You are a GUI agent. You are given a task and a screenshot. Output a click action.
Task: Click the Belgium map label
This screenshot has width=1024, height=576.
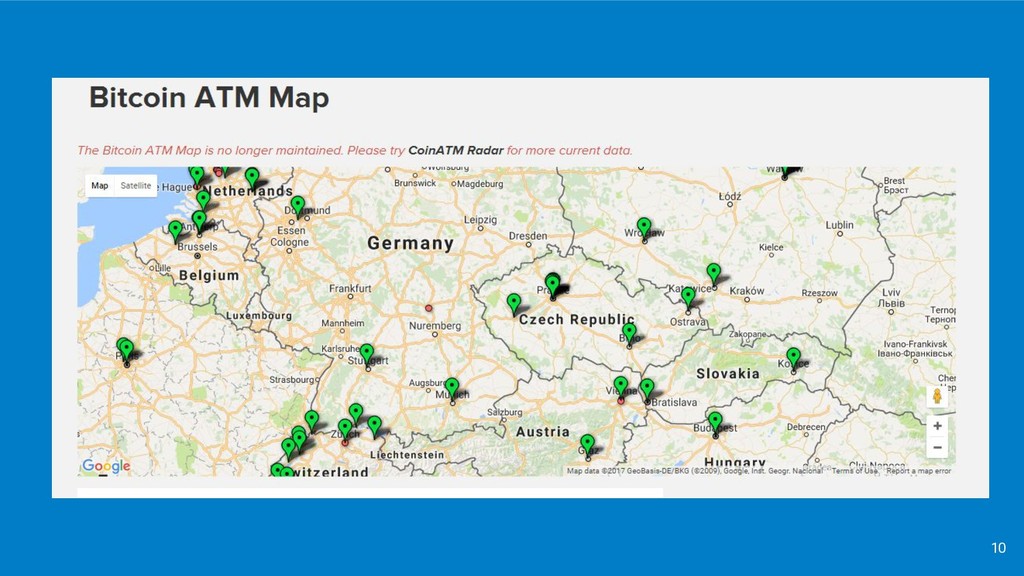209,276
